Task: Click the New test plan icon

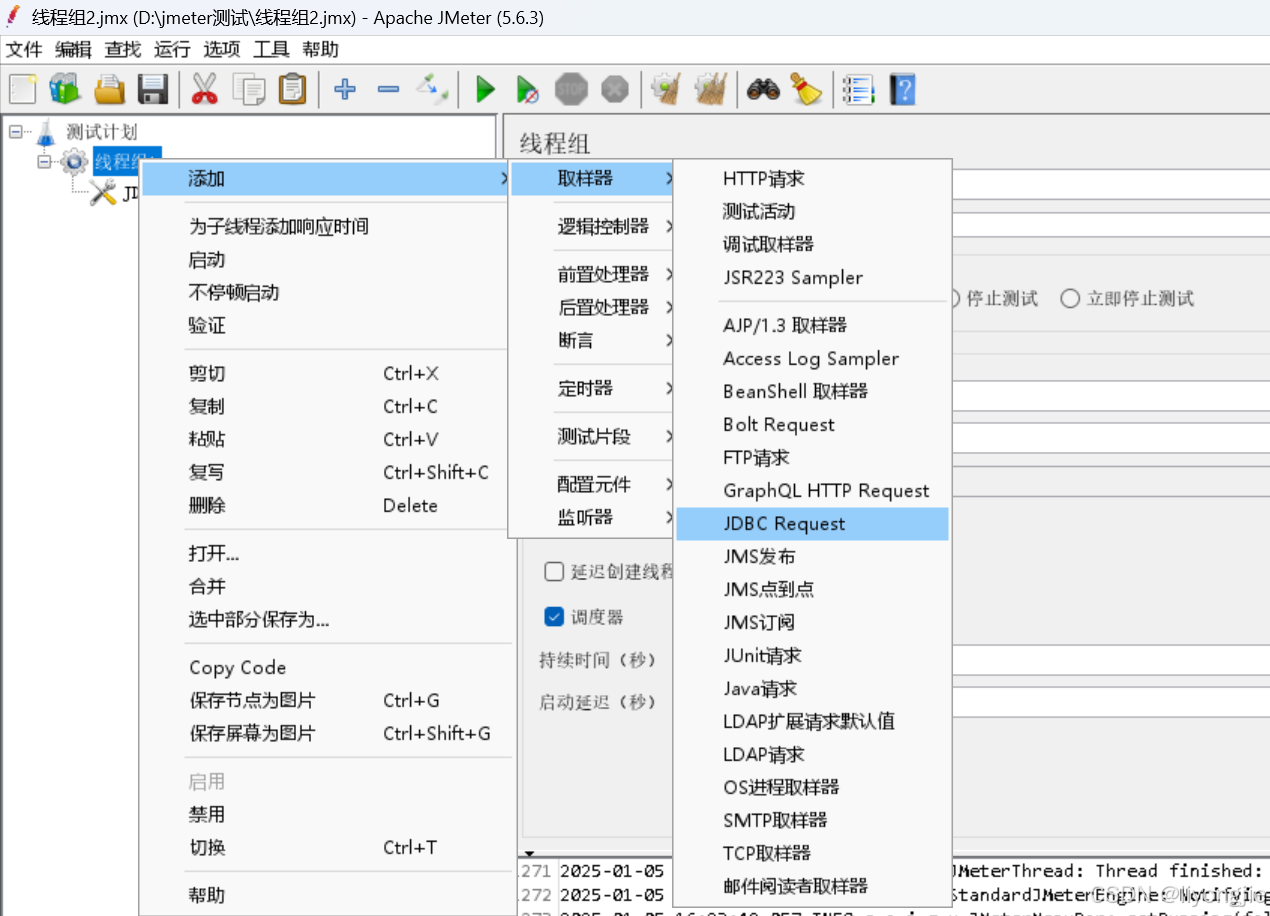Action: coord(22,90)
